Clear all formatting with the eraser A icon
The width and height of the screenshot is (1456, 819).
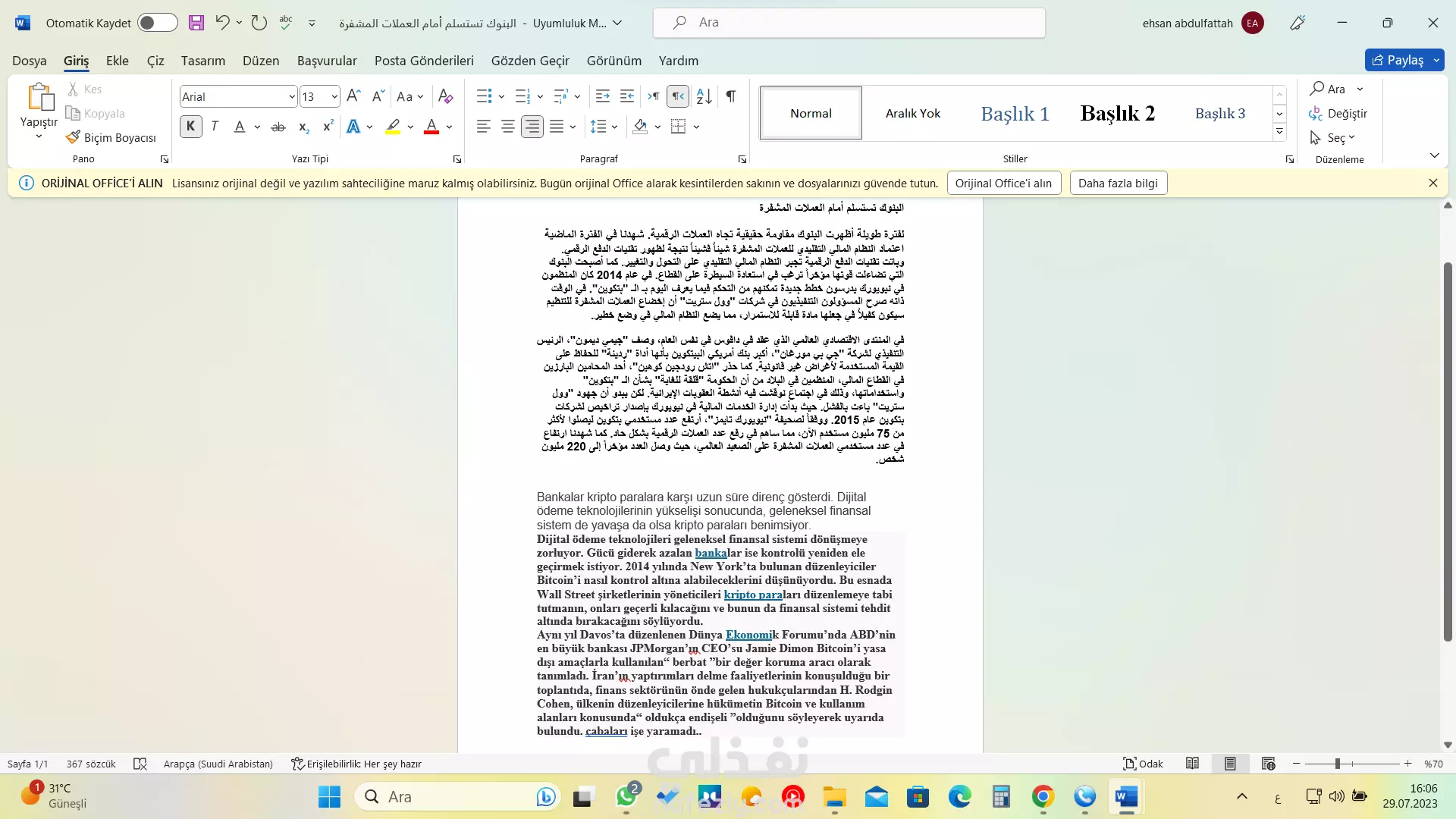click(446, 96)
